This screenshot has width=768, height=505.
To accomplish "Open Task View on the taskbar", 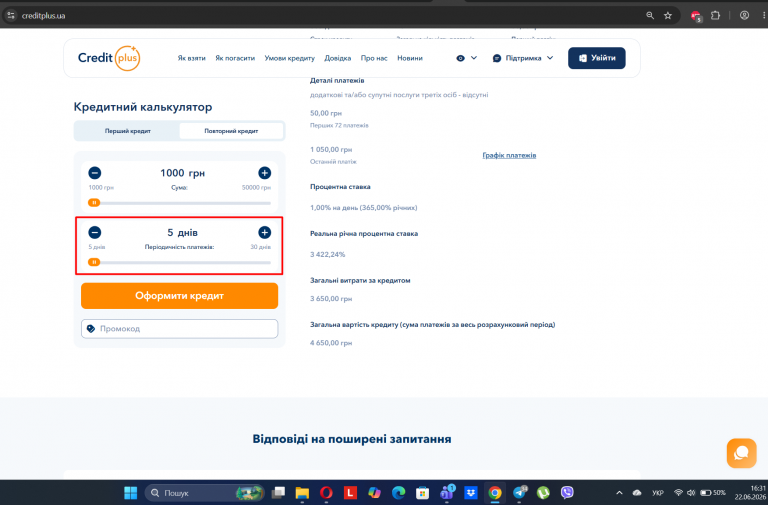I will pyautogui.click(x=278, y=493).
